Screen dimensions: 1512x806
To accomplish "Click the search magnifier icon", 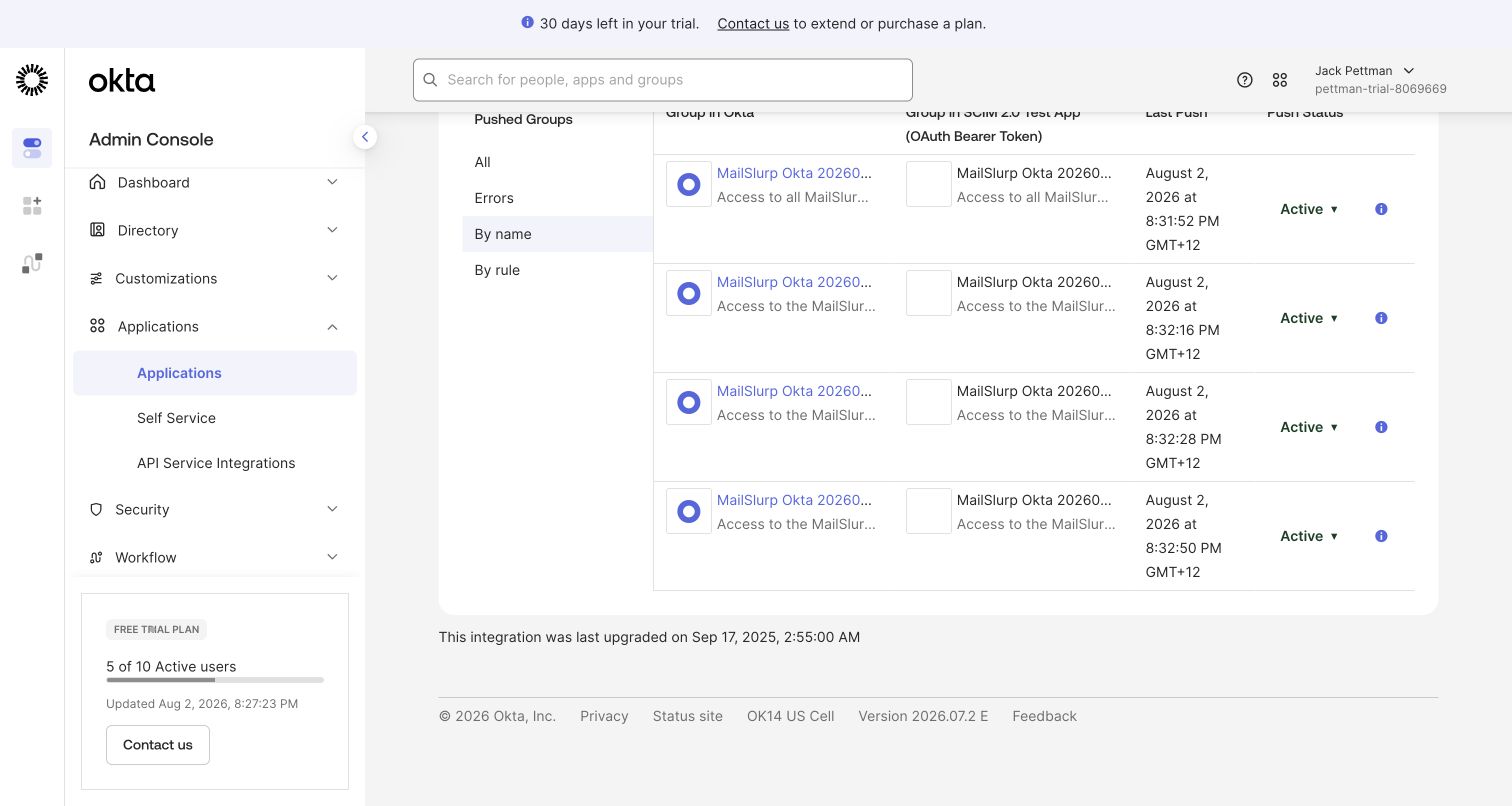I will pos(431,80).
